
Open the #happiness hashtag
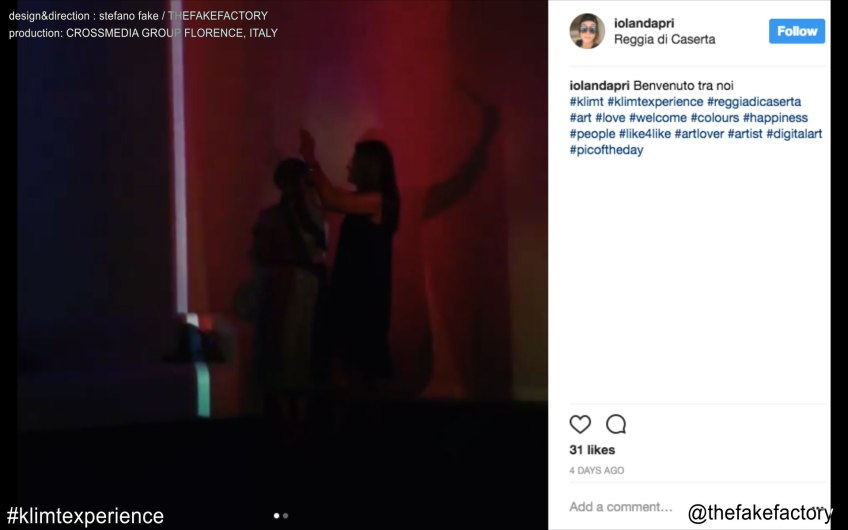[x=775, y=118]
